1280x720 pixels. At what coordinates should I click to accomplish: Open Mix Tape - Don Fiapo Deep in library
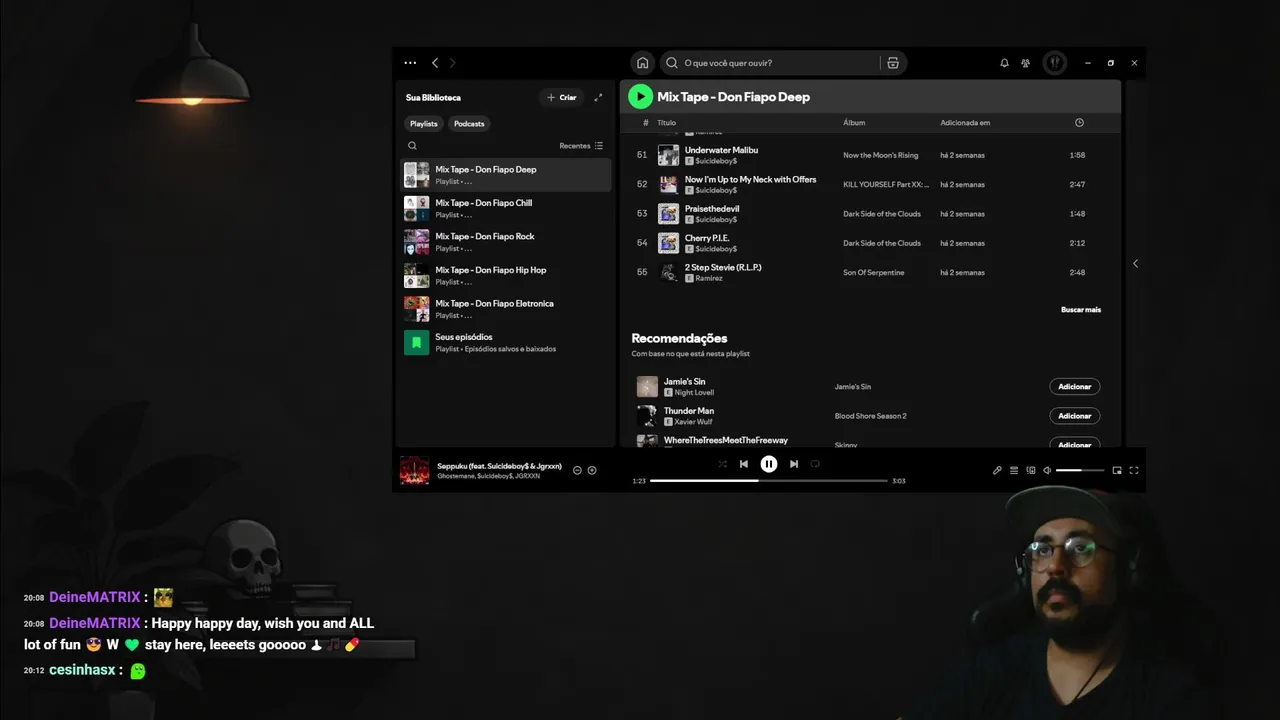[x=506, y=175]
